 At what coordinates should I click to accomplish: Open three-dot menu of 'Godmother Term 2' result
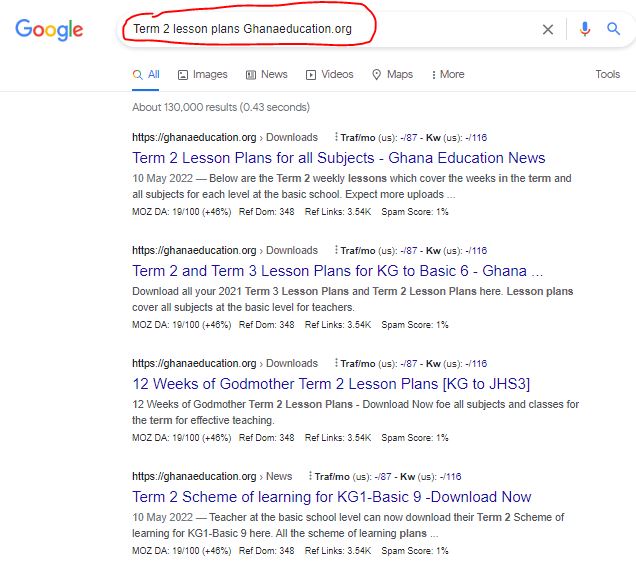336,363
